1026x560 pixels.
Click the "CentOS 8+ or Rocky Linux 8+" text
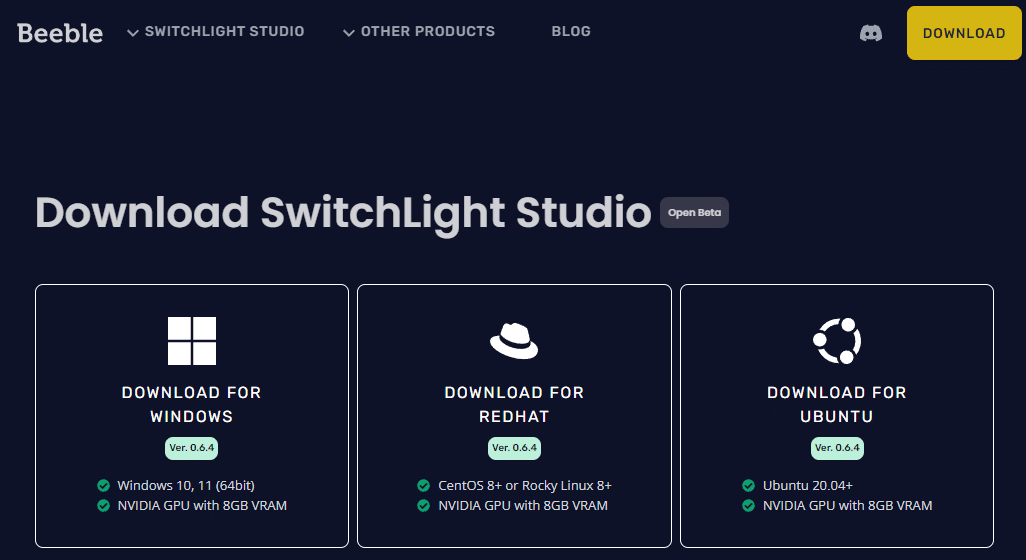coord(525,485)
